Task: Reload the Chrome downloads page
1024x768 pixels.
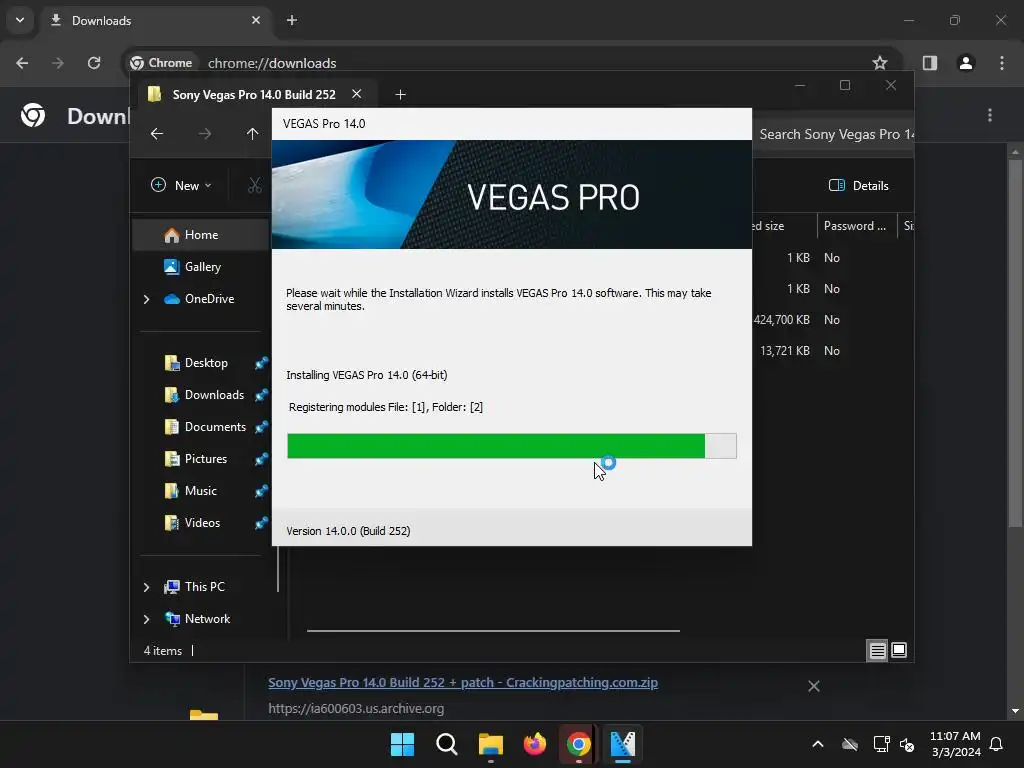Action: pos(94,63)
